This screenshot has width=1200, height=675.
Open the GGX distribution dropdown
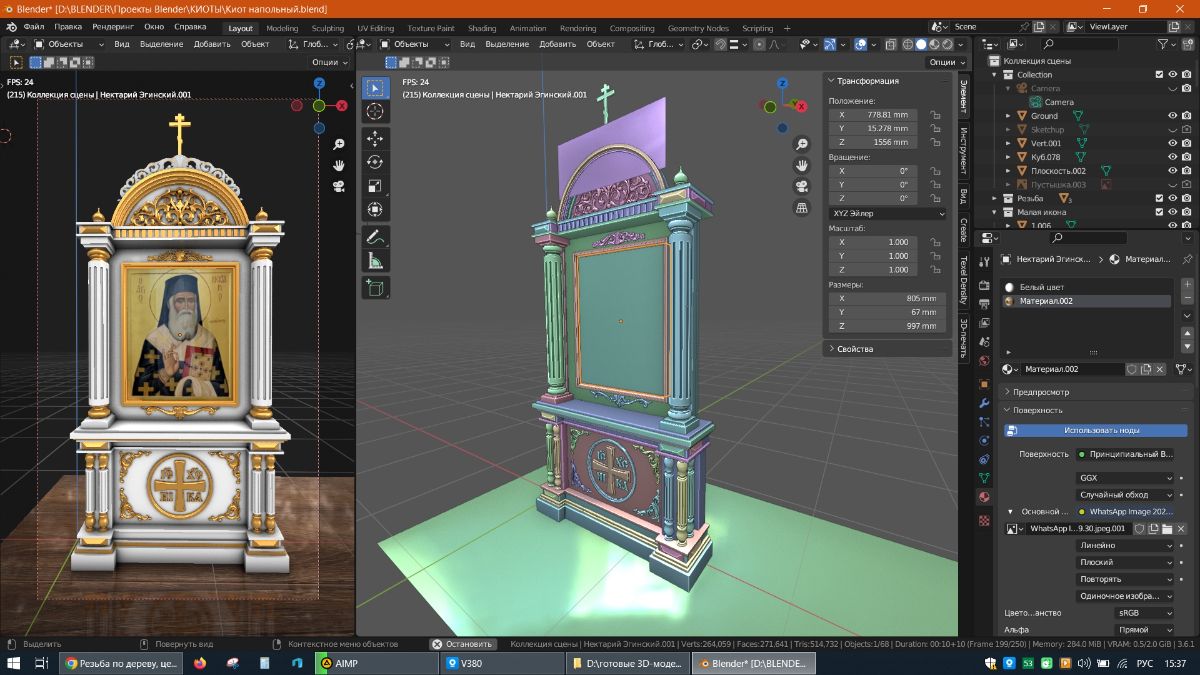tap(1125, 477)
